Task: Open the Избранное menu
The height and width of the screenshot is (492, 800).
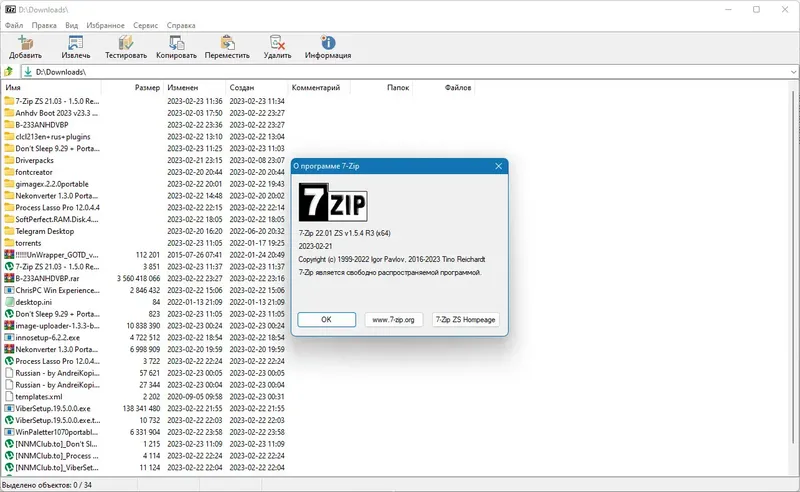Action: (x=105, y=25)
